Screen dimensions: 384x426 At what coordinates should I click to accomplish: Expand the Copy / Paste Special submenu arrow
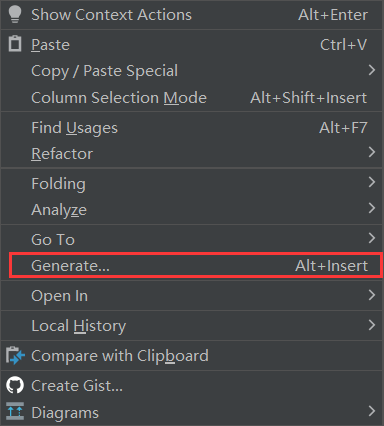coord(372,70)
